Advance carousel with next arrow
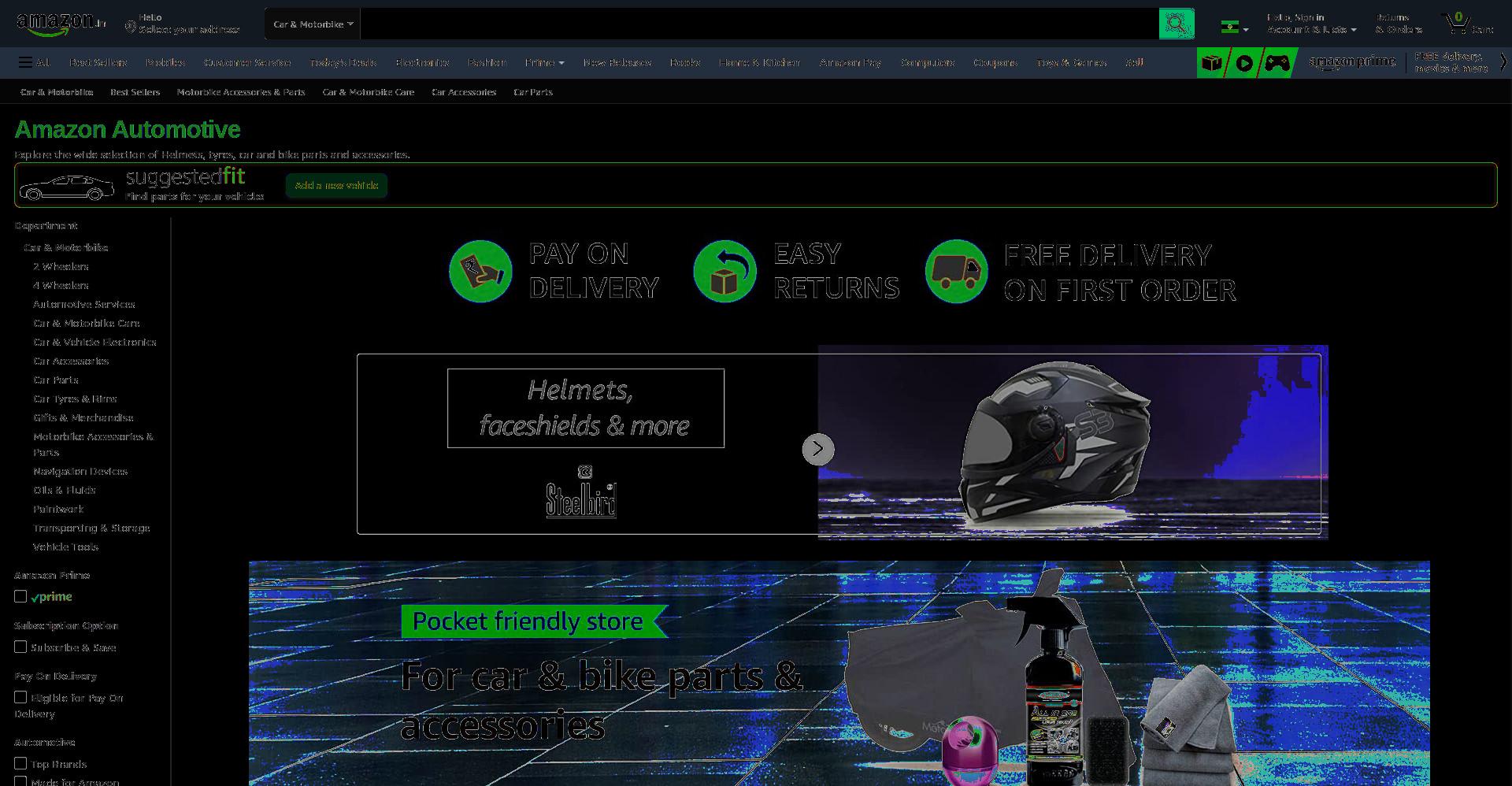 (818, 449)
